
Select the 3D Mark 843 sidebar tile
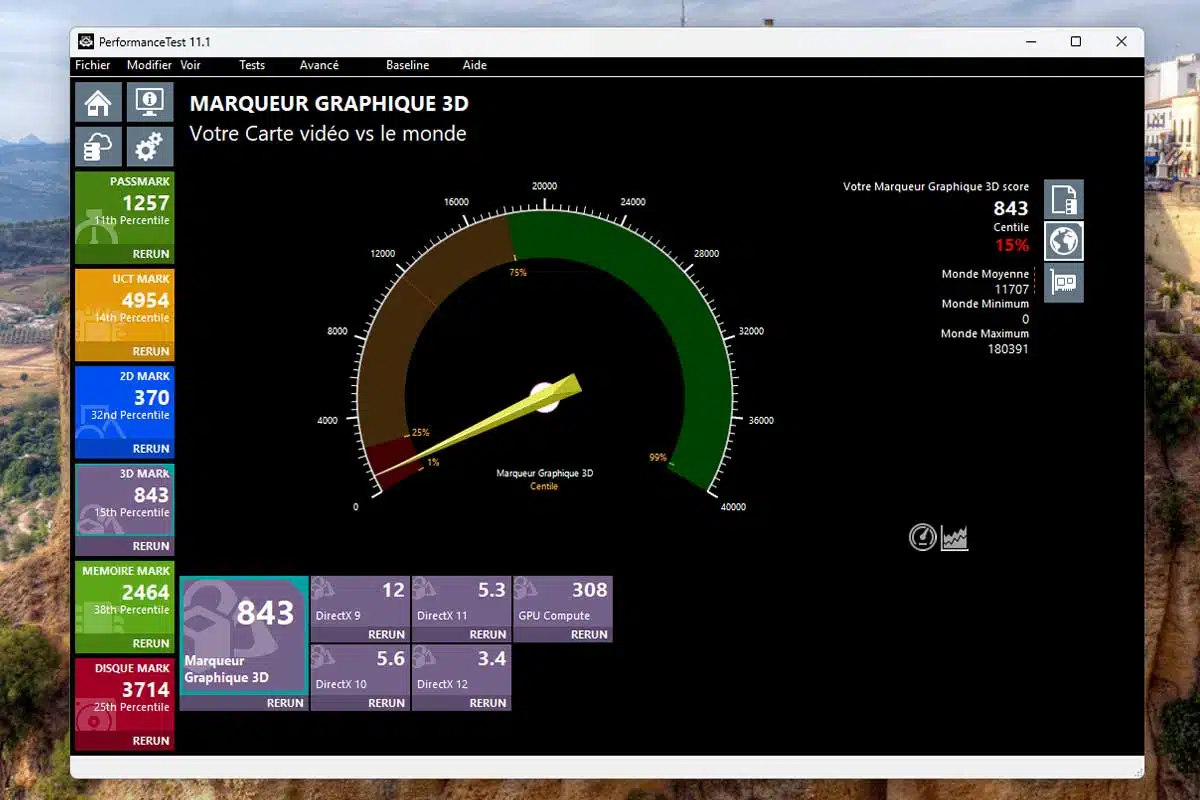coord(124,501)
